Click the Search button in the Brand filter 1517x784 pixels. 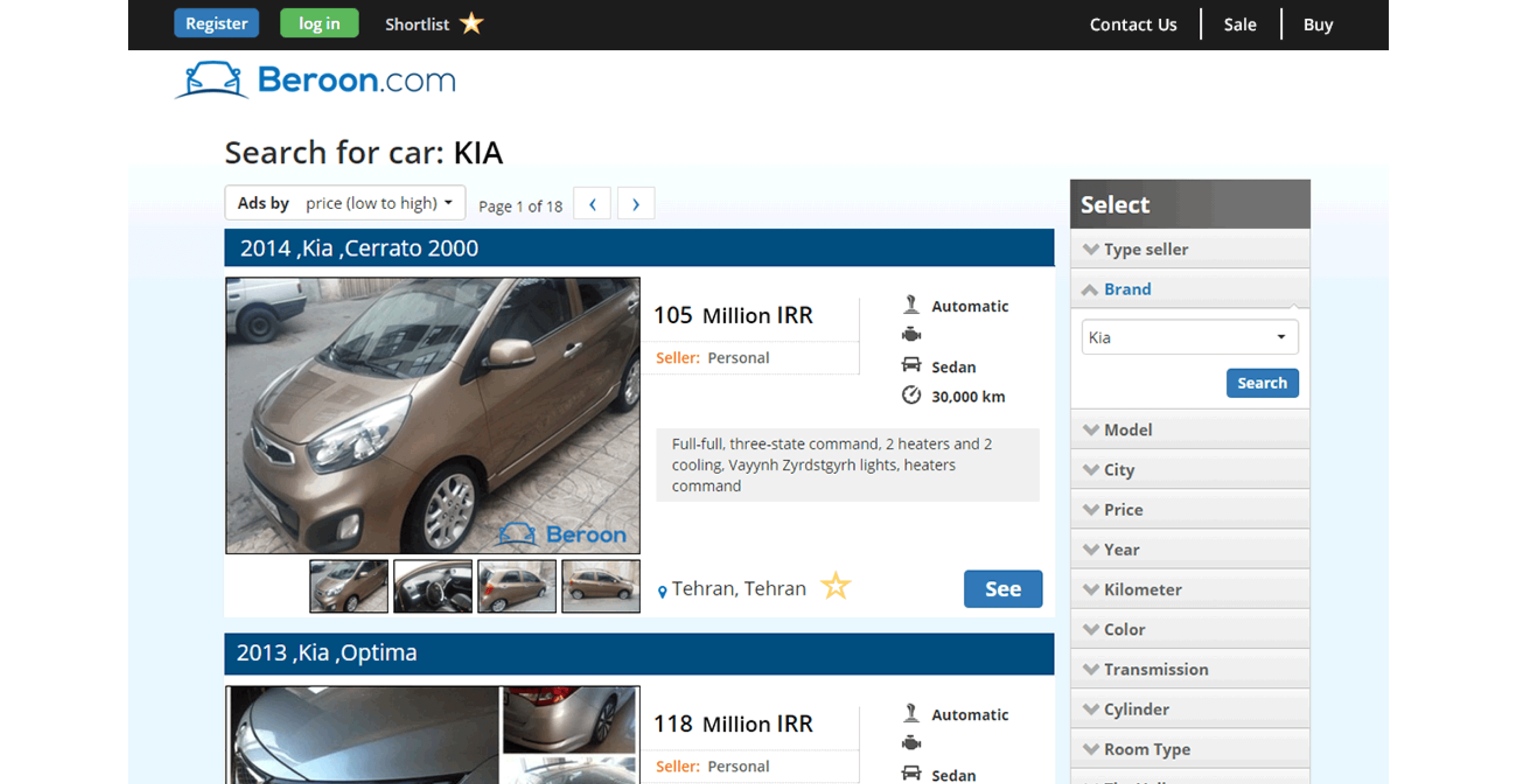point(1262,383)
